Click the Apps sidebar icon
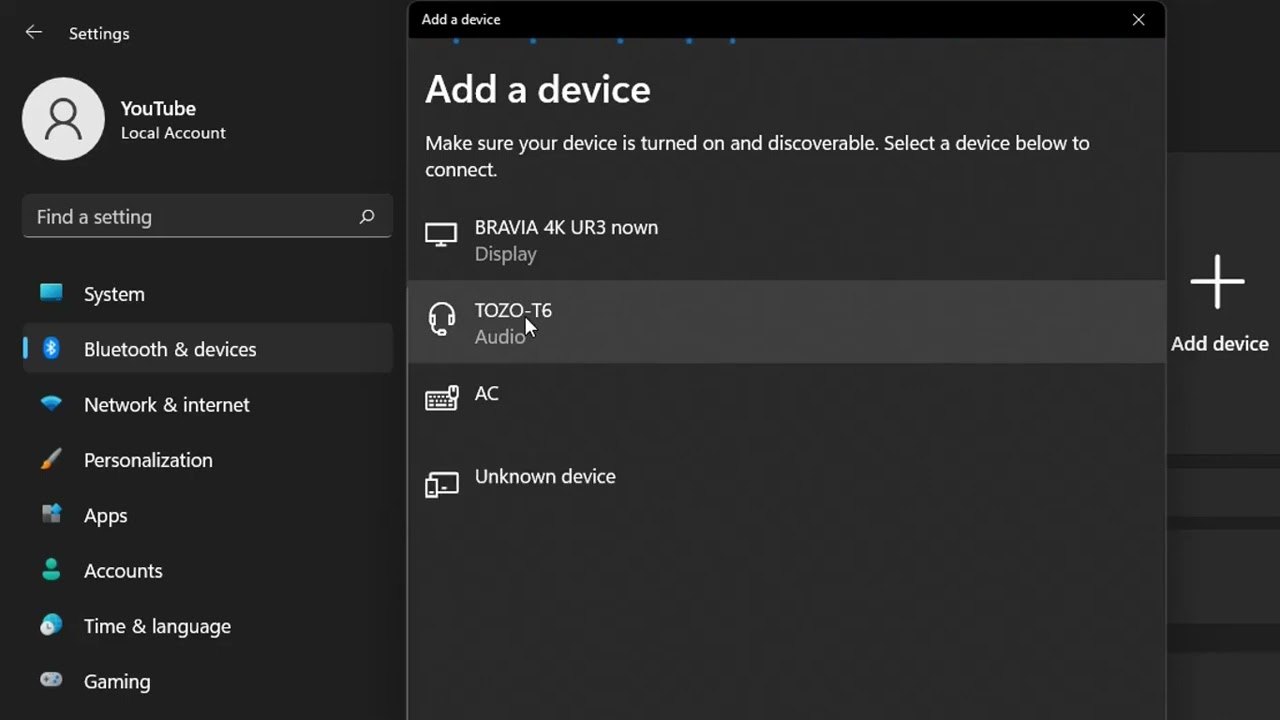The height and width of the screenshot is (720, 1280). [51, 515]
